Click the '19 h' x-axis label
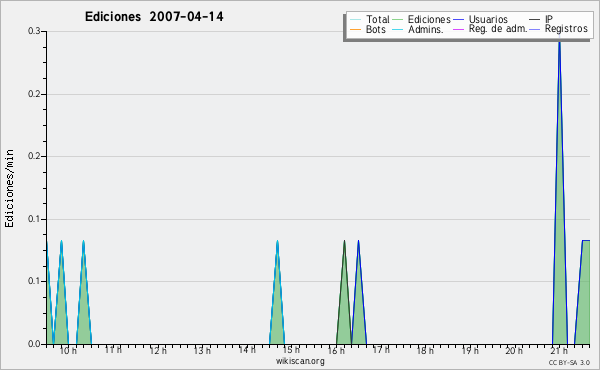Screen dimensions: 600x370 click(x=470, y=350)
